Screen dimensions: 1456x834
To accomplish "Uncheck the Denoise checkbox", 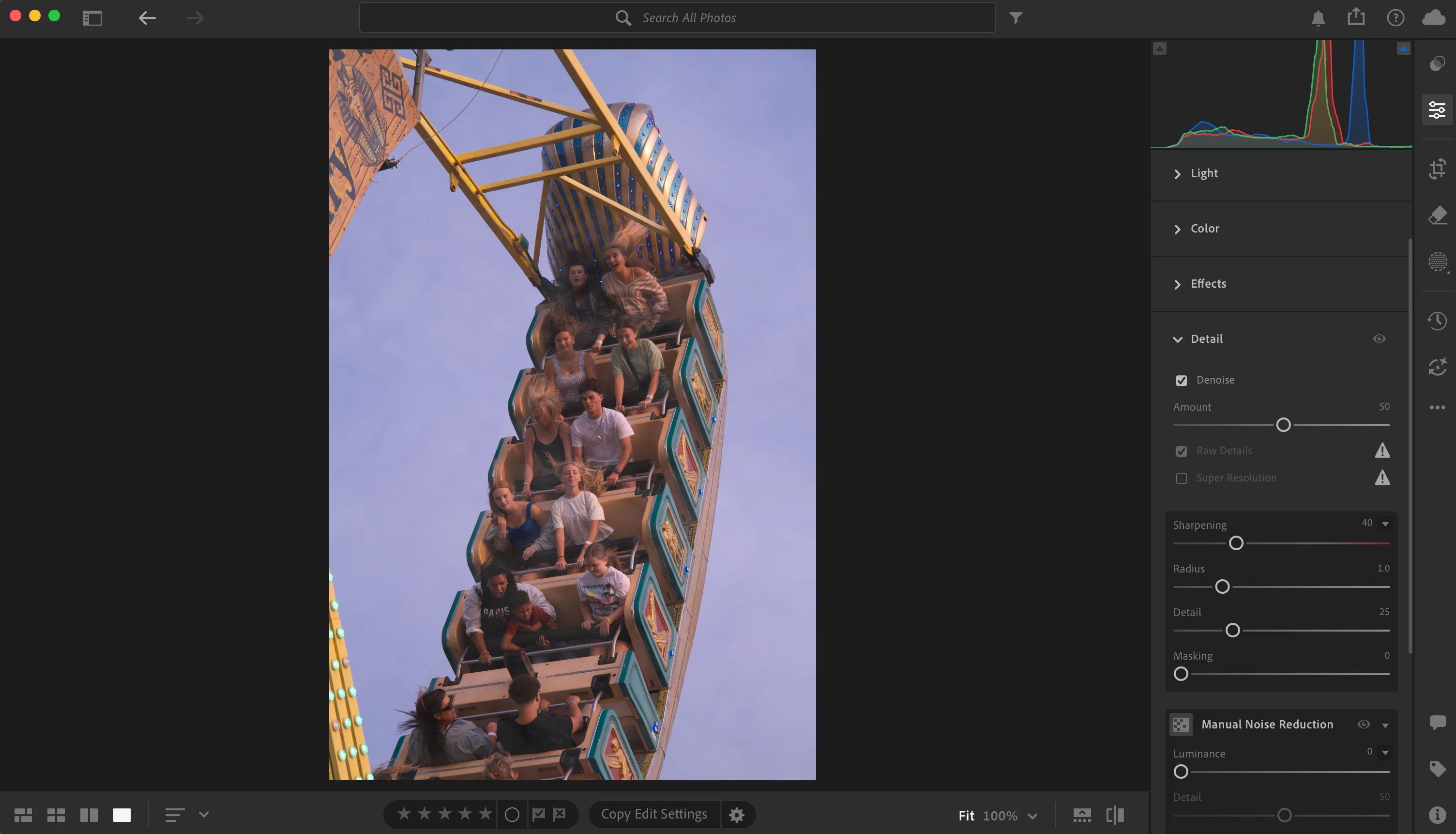I will tap(1181, 380).
